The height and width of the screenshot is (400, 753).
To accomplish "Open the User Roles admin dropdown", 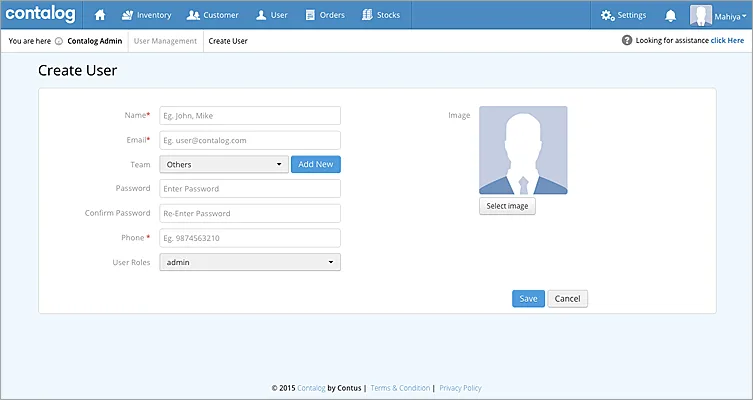I will [250, 262].
